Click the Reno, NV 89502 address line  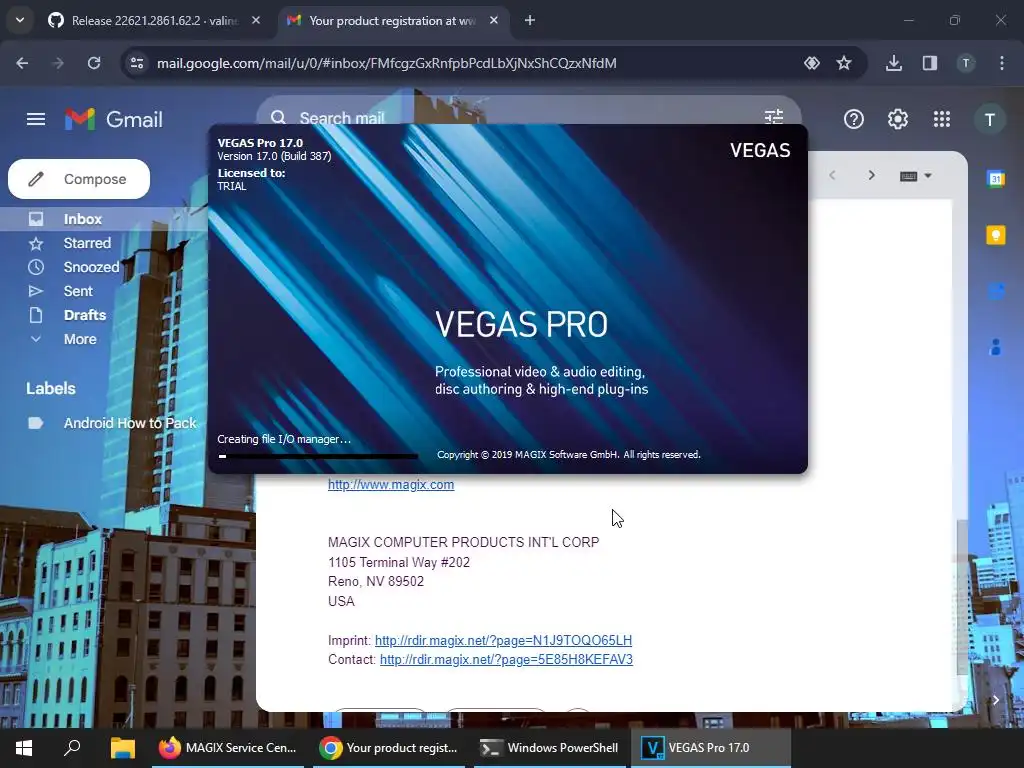376,581
